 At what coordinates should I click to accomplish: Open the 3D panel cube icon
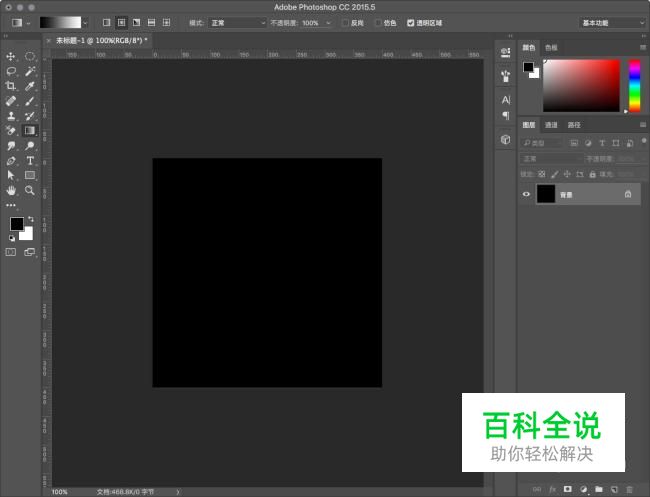point(505,140)
